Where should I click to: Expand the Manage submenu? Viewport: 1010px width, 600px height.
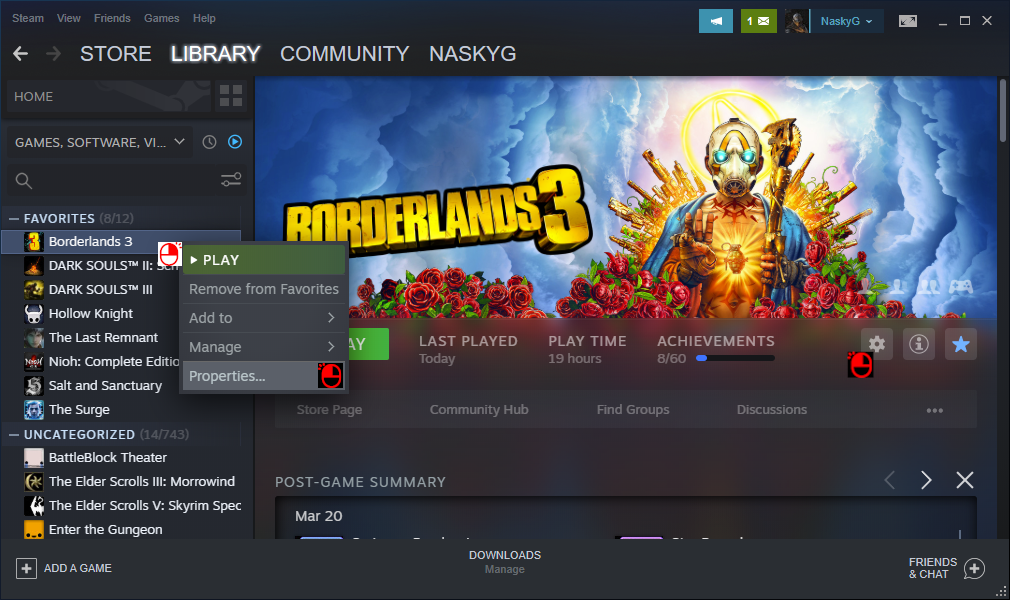click(x=263, y=347)
